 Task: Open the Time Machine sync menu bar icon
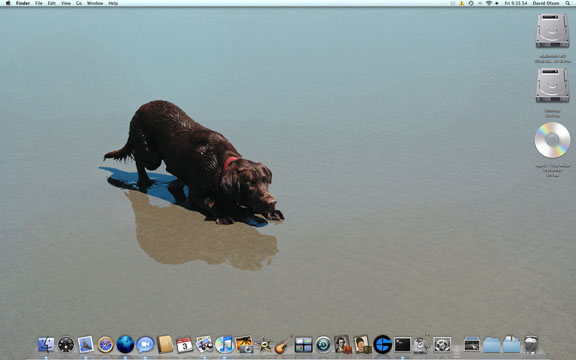click(471, 3)
